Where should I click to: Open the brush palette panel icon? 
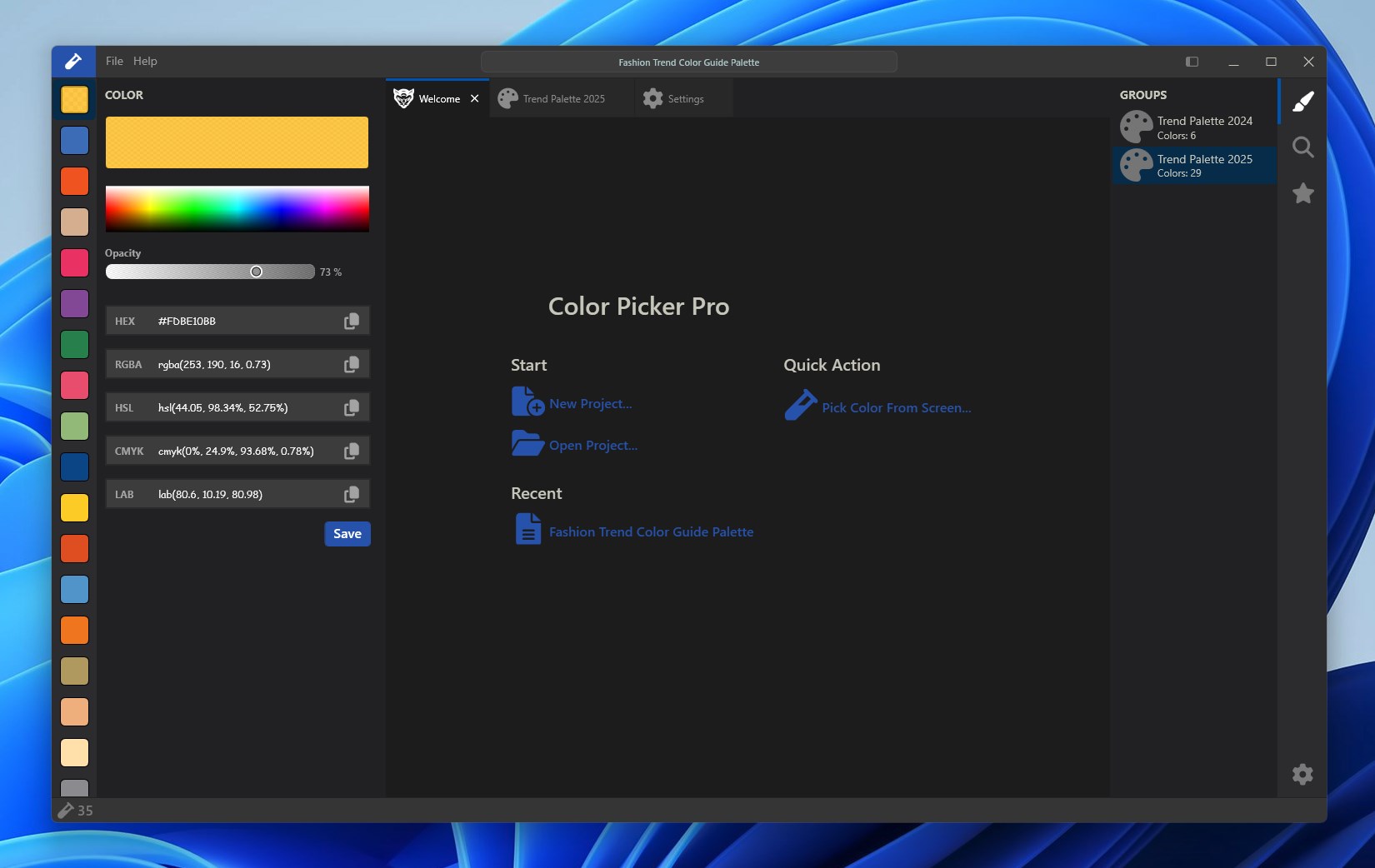[1302, 102]
